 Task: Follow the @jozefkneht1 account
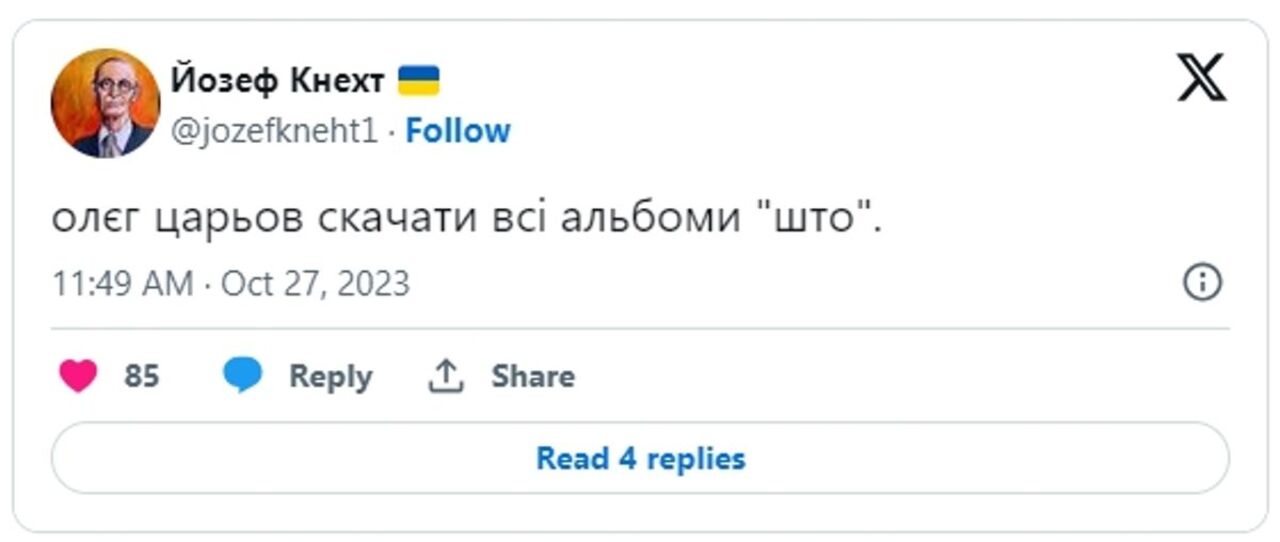click(458, 131)
